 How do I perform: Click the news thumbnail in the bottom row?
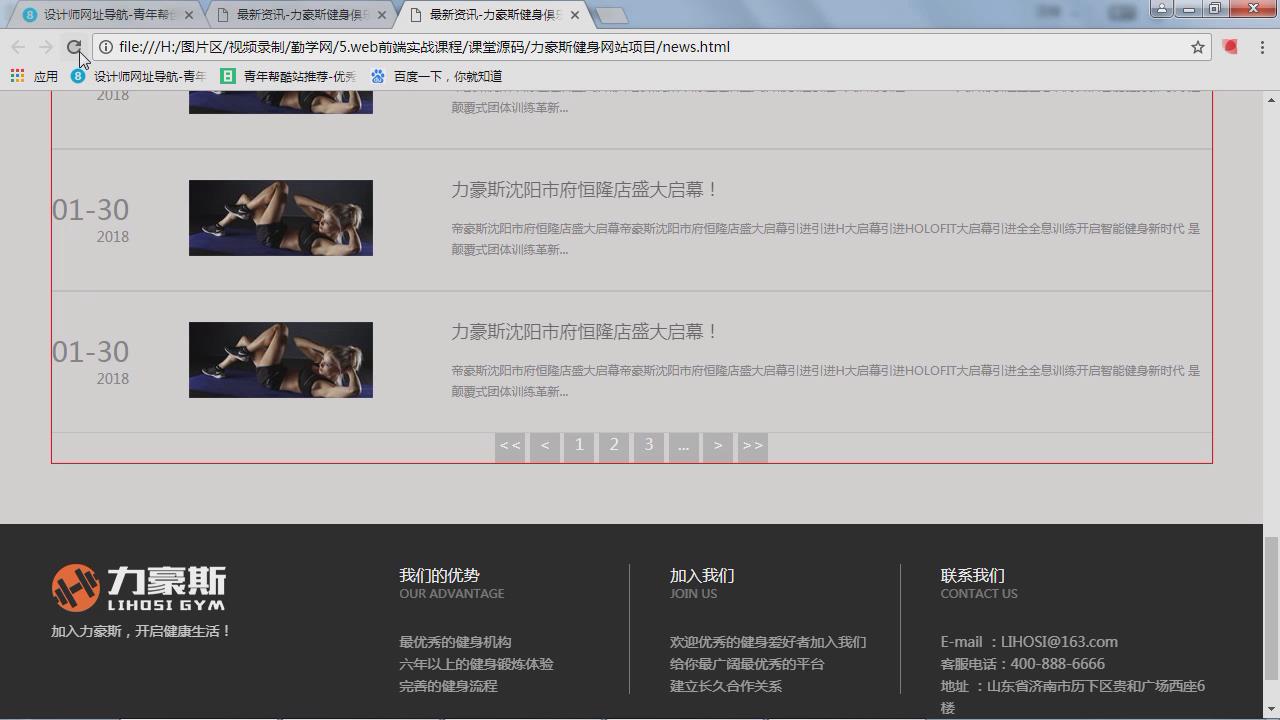[x=281, y=360]
